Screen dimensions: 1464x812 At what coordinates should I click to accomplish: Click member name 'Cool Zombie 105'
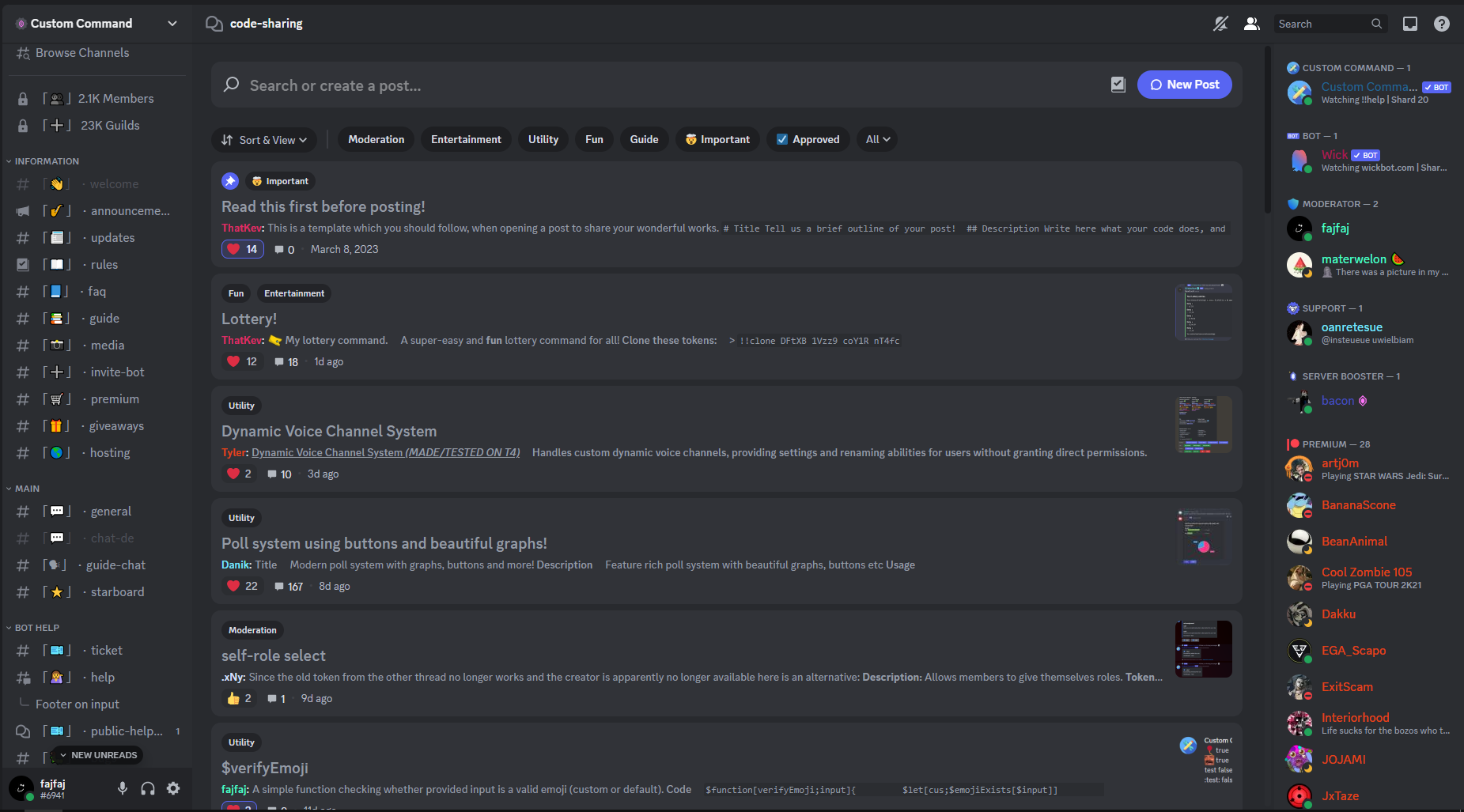(x=1366, y=572)
